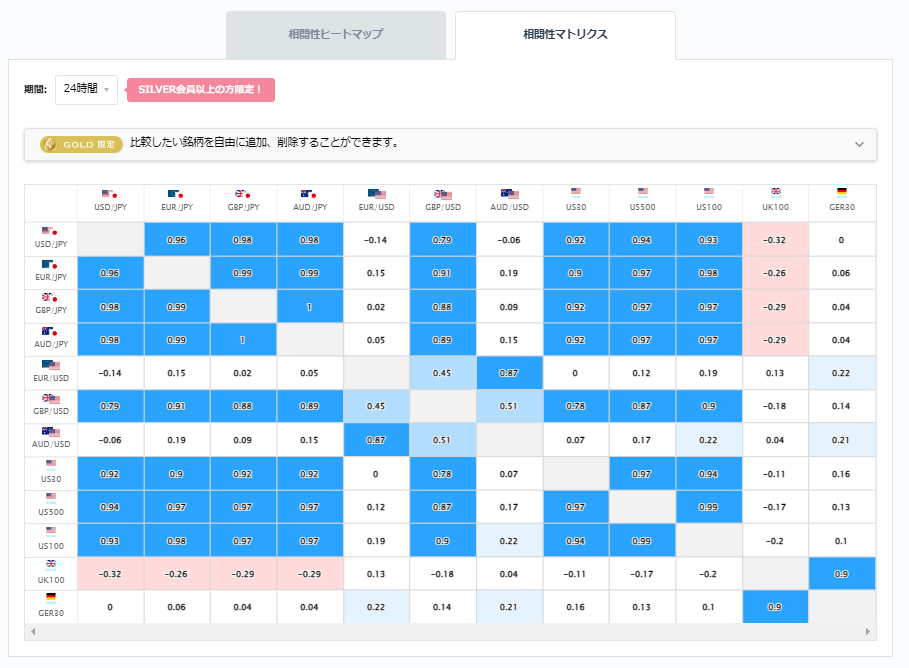Click the EUR/JPY flag icon in row header
The image size is (909, 668).
[x=50, y=264]
